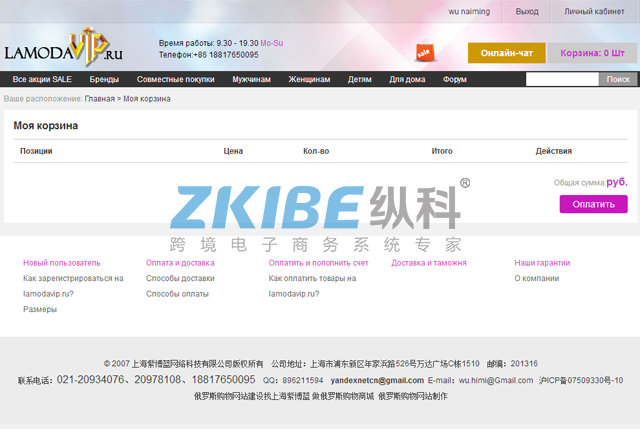Screen dimensions: 640x429
Task: Open Бренды menu item
Action: (104, 79)
